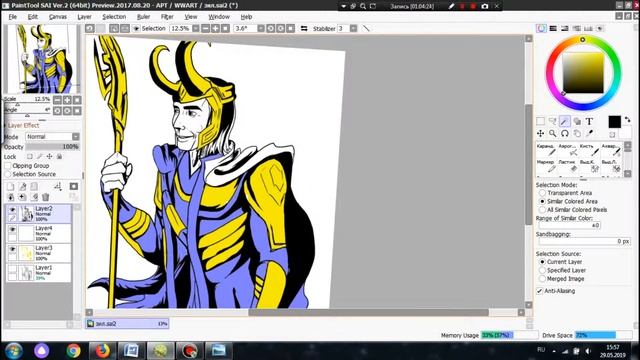Hide Layer2 using its eye icon
The height and width of the screenshot is (360, 640).
[13, 209]
